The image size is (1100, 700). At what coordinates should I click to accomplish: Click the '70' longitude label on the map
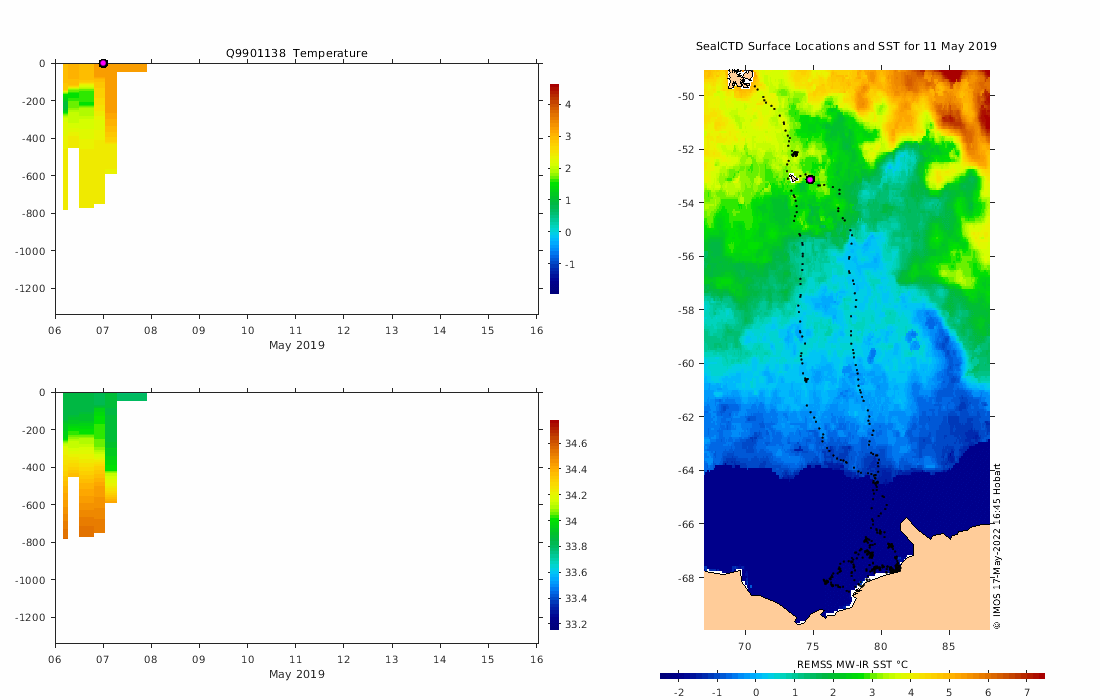(x=744, y=647)
